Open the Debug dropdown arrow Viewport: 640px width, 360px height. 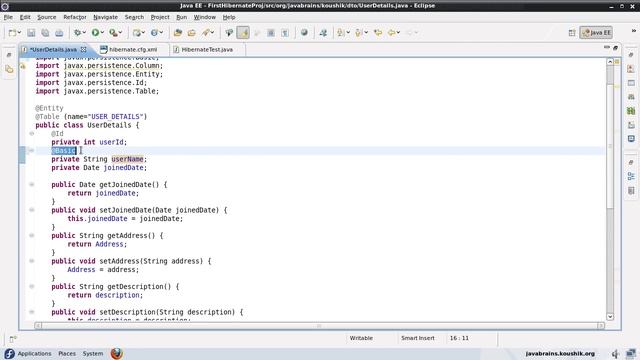click(84, 33)
